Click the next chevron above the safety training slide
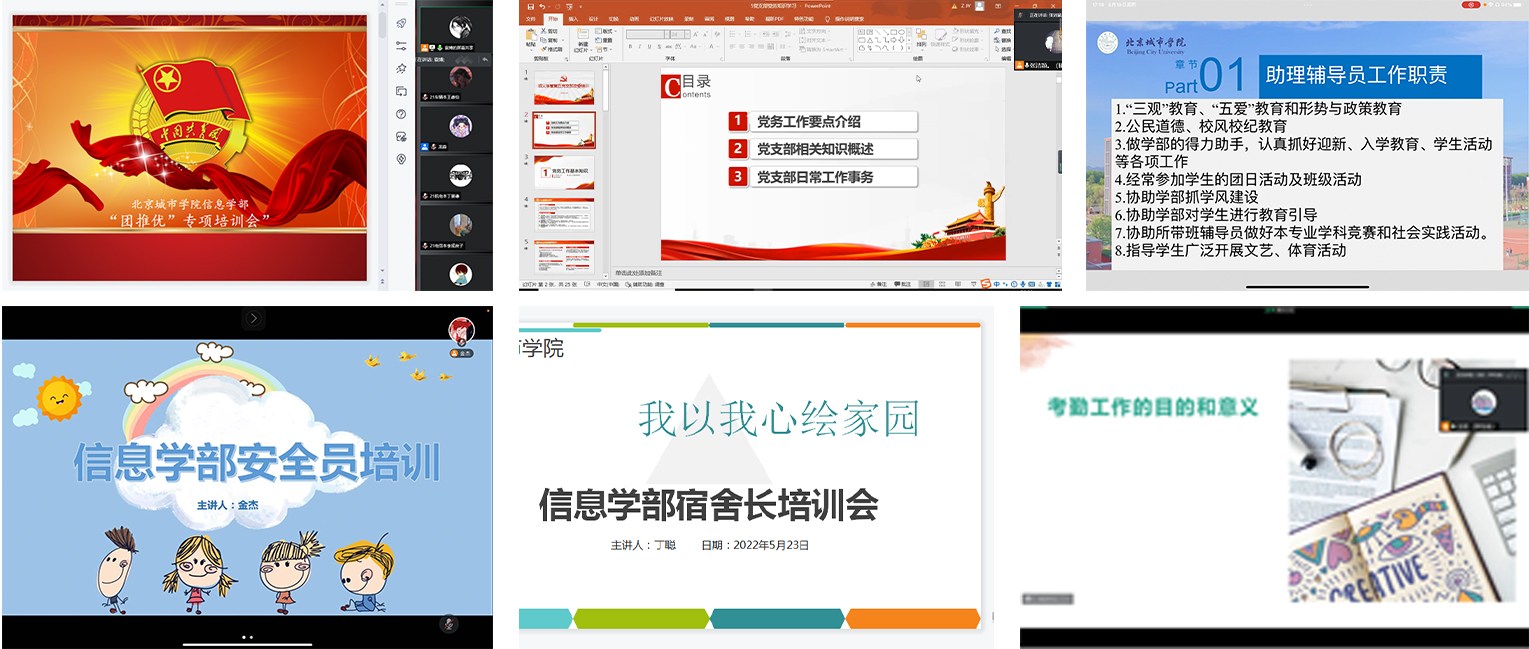 pyautogui.click(x=254, y=318)
